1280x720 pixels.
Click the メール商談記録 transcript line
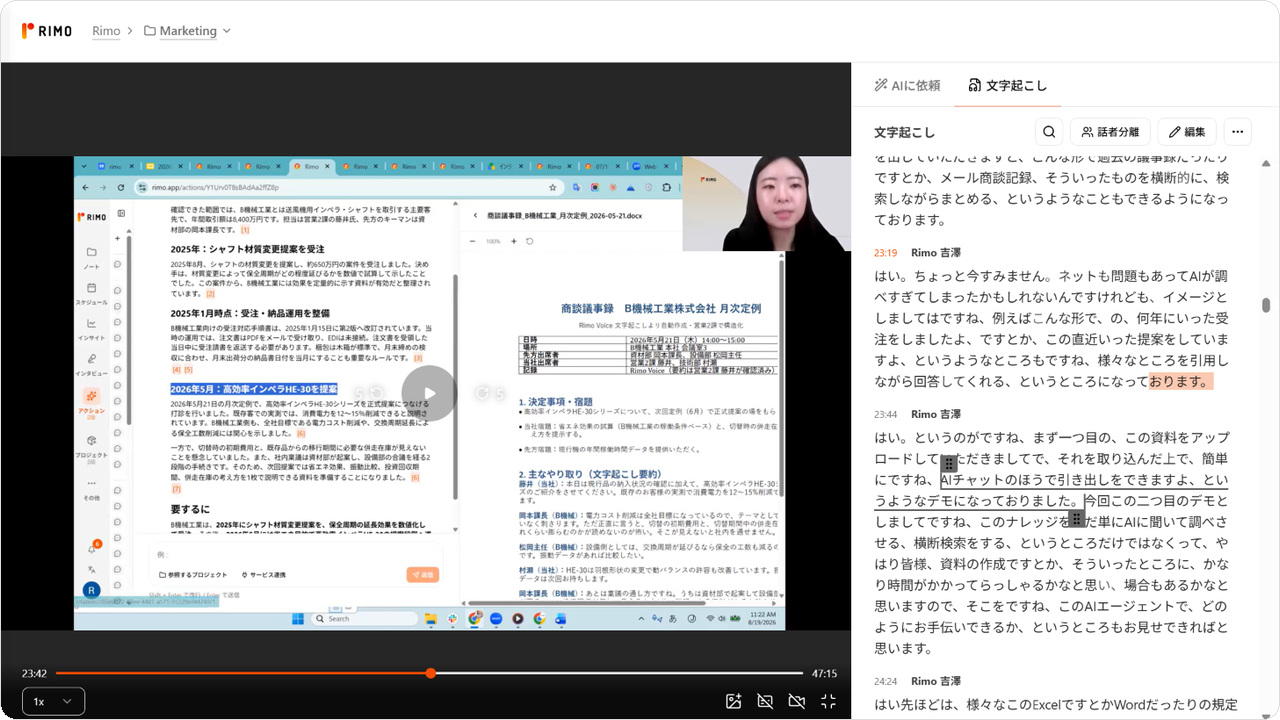point(1051,177)
